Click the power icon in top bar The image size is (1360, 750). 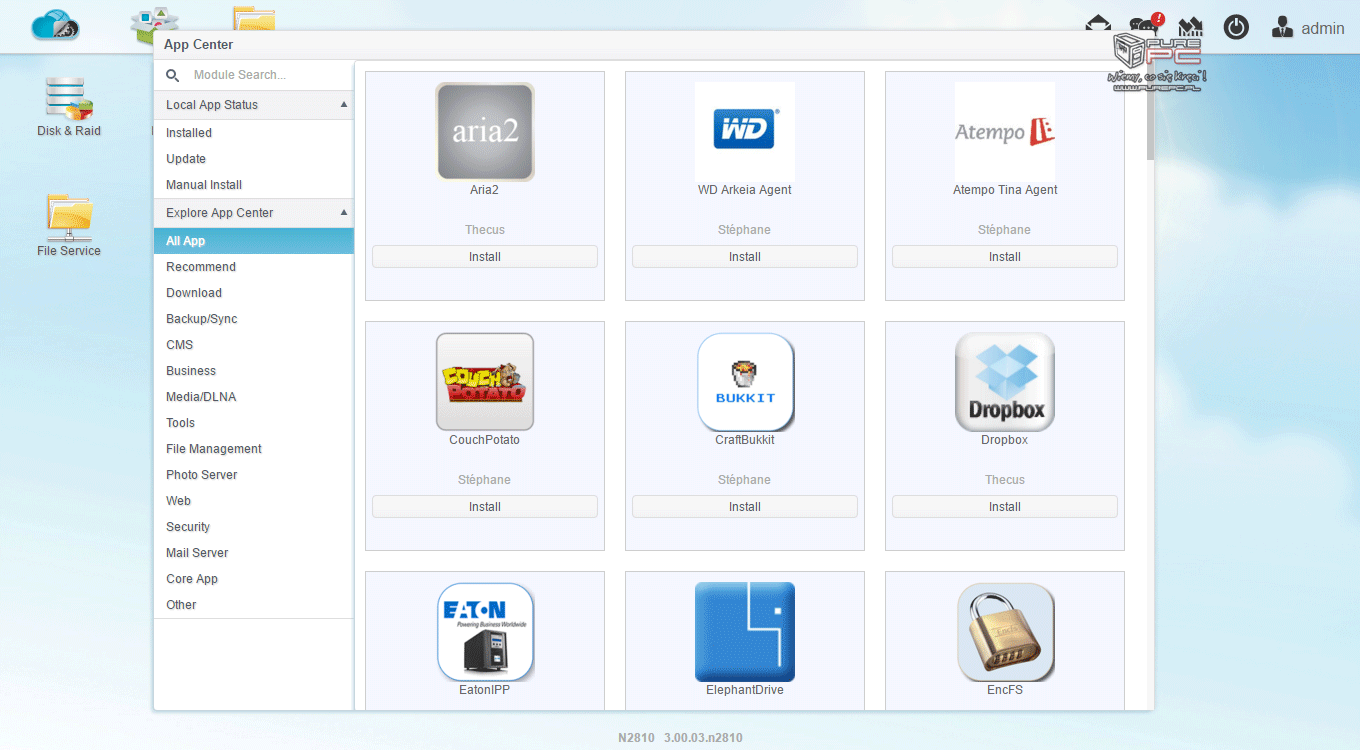(x=1236, y=27)
